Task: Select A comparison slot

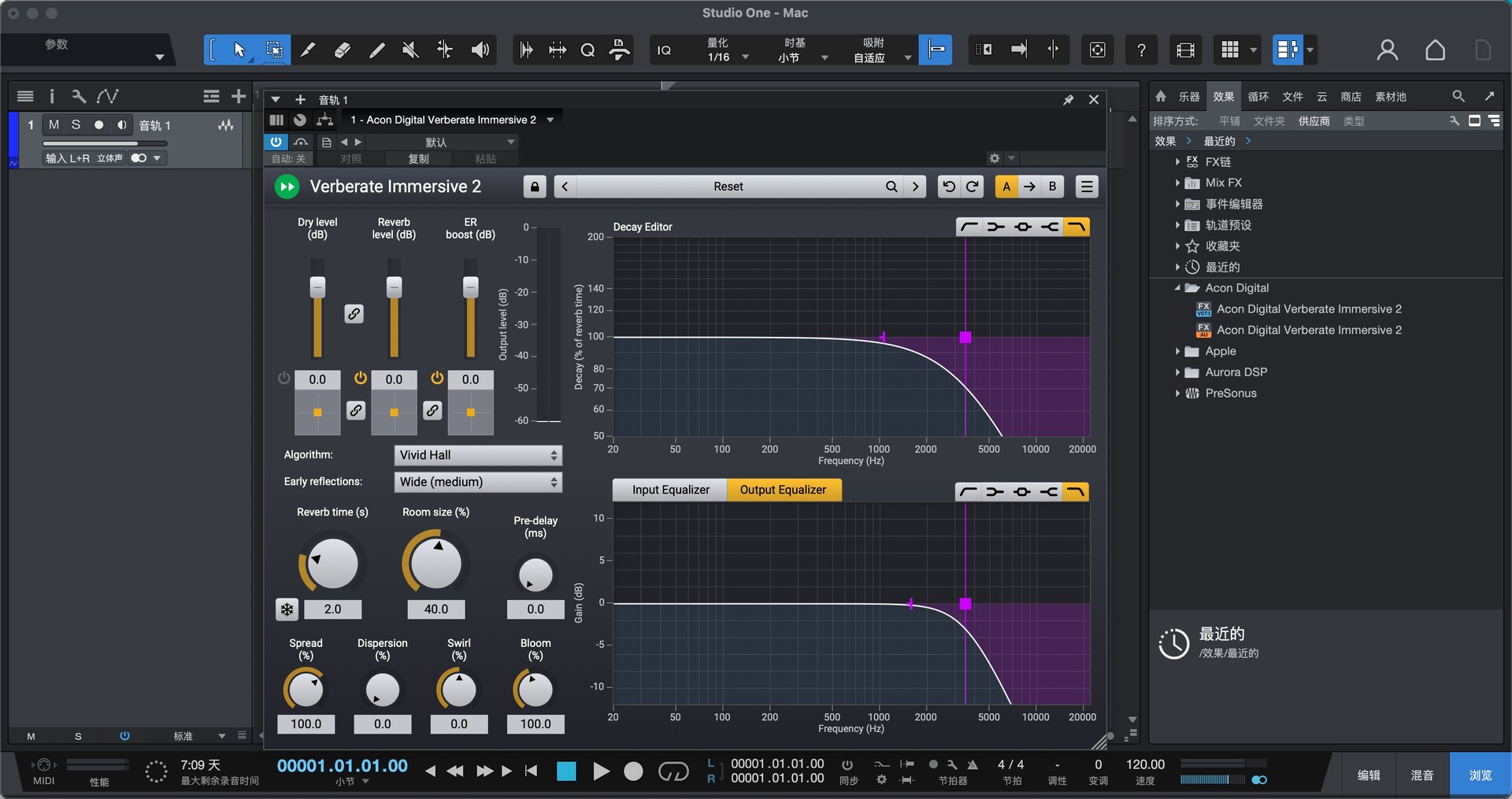Action: point(1006,187)
